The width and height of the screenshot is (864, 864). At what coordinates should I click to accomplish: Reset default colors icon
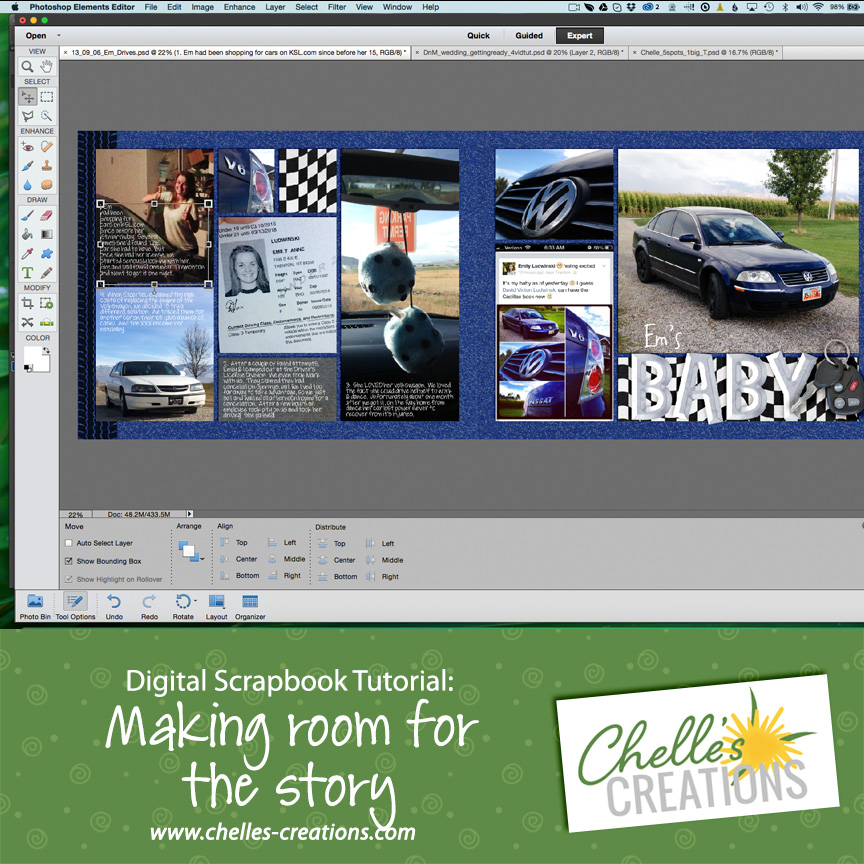pyautogui.click(x=27, y=368)
